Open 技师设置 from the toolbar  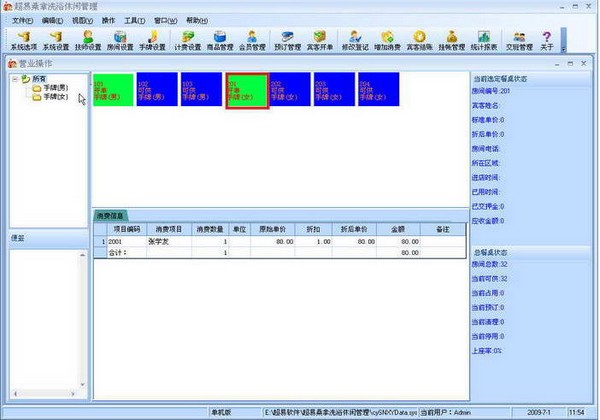(88, 40)
